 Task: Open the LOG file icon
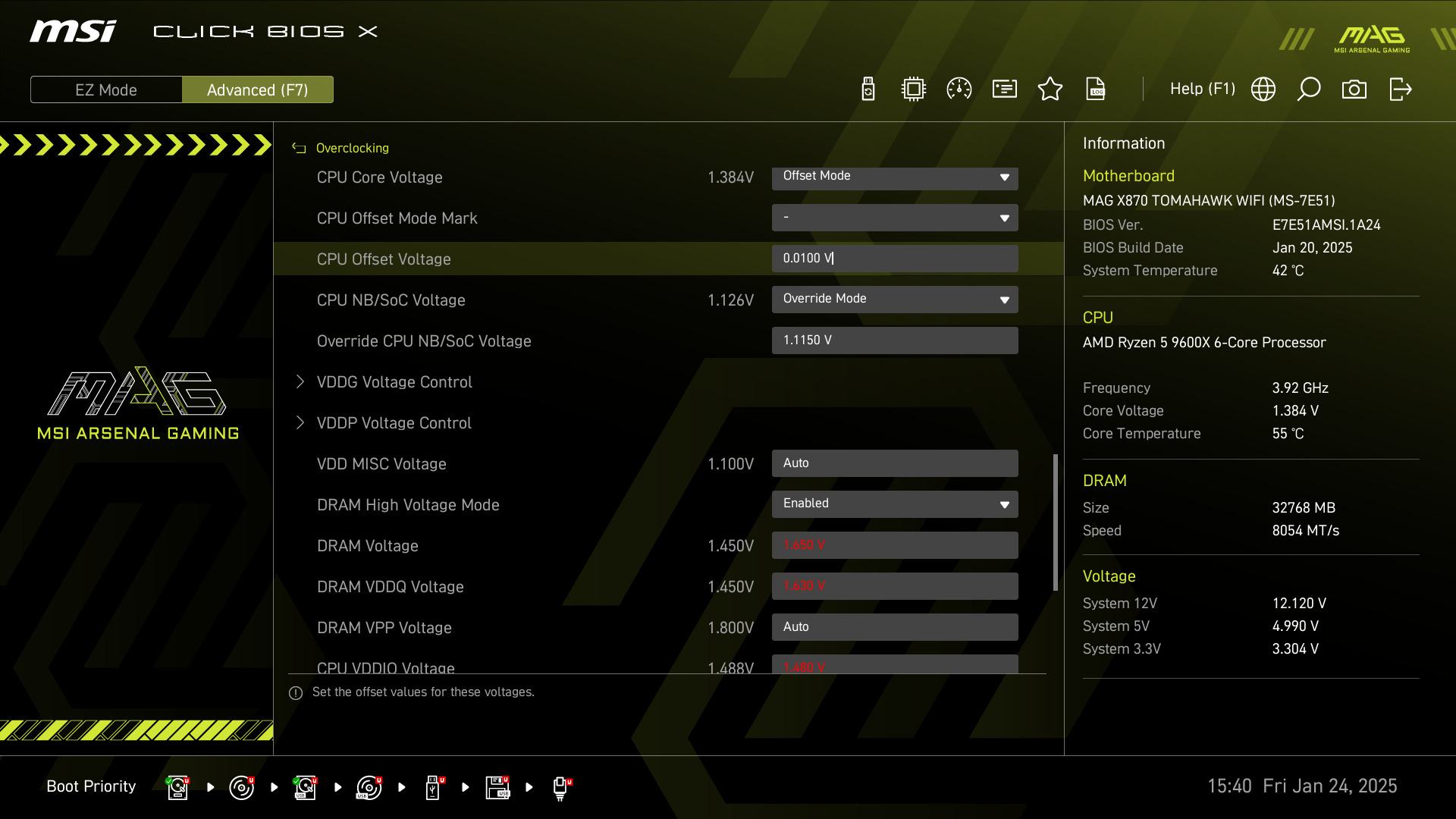point(1096,89)
